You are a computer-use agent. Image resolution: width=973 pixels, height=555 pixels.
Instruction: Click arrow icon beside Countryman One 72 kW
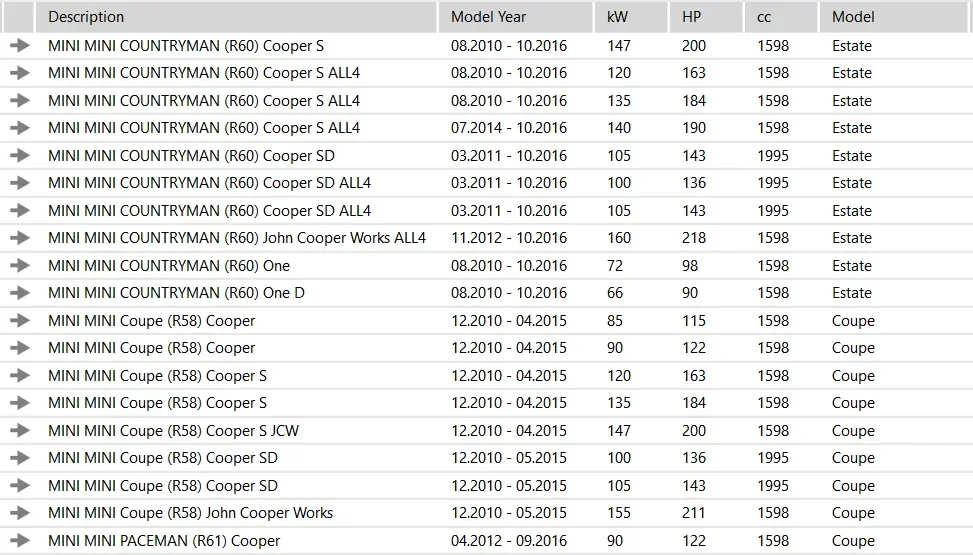coord(20,265)
